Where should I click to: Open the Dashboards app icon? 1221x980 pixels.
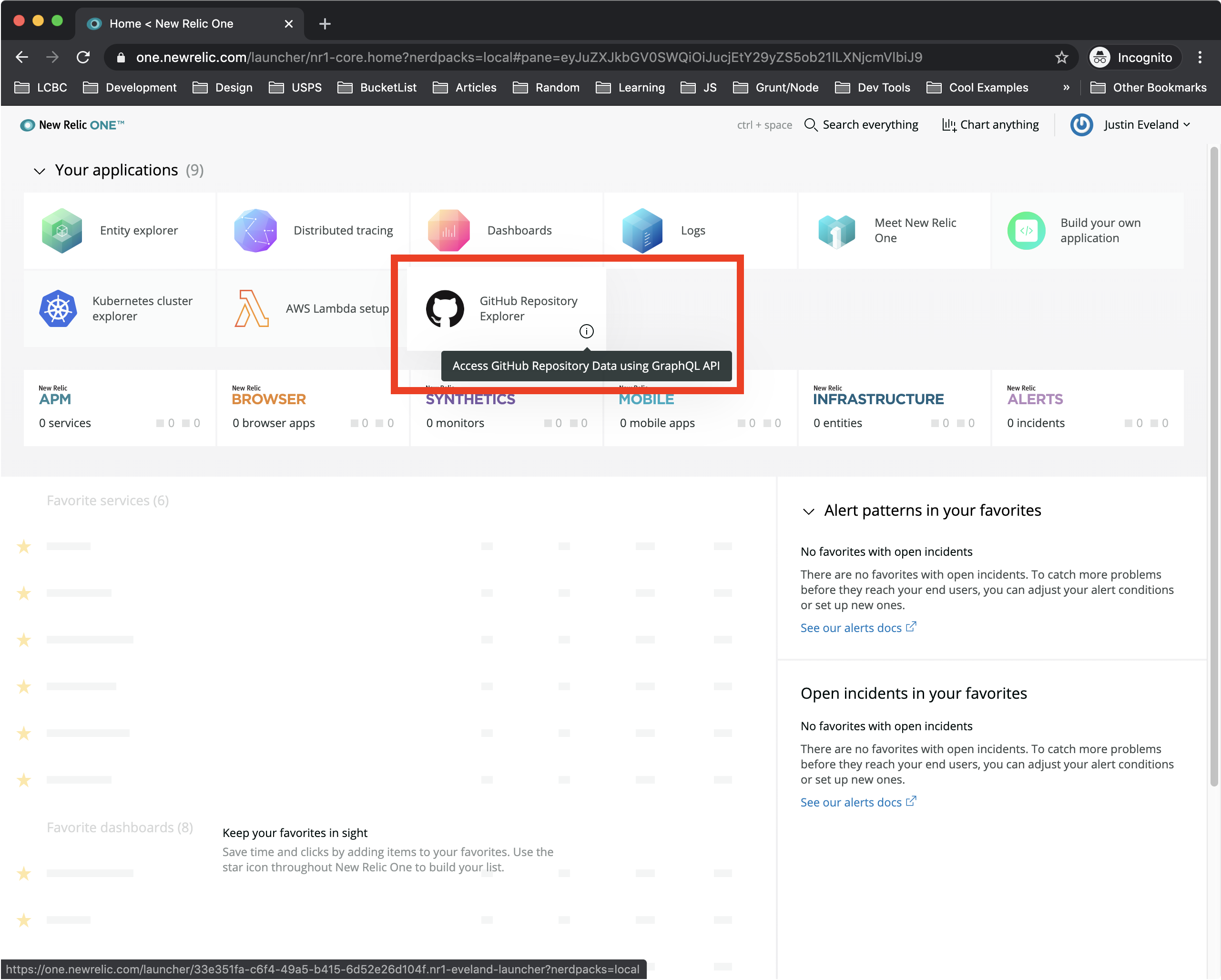coord(449,231)
